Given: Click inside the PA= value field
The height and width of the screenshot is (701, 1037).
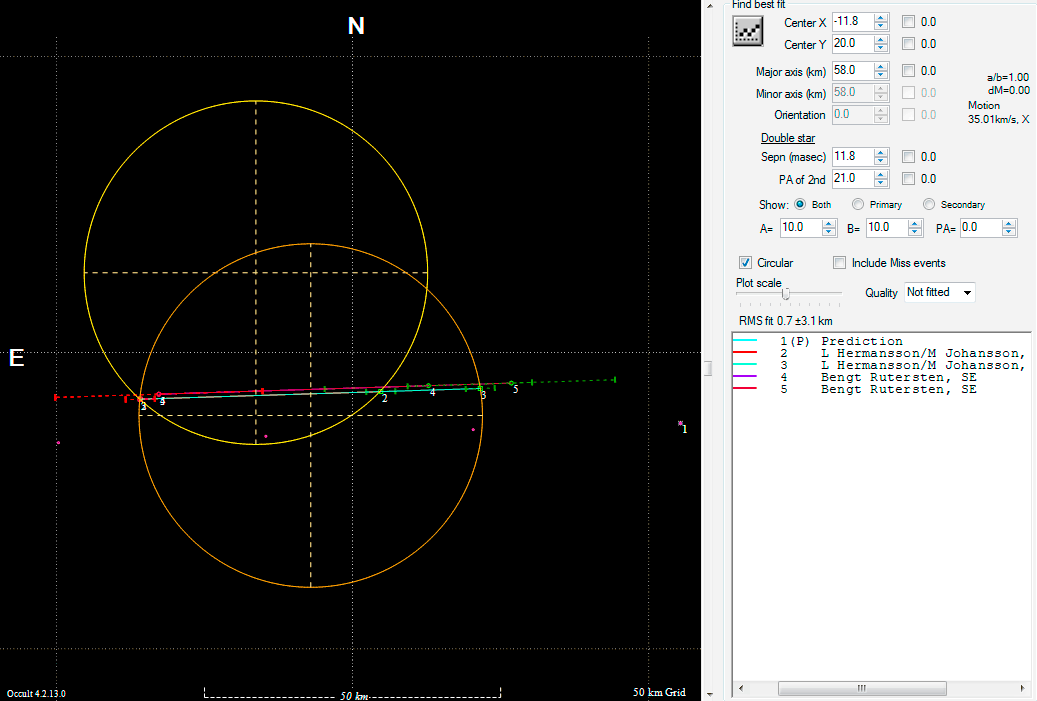Looking at the screenshot, I should (979, 228).
